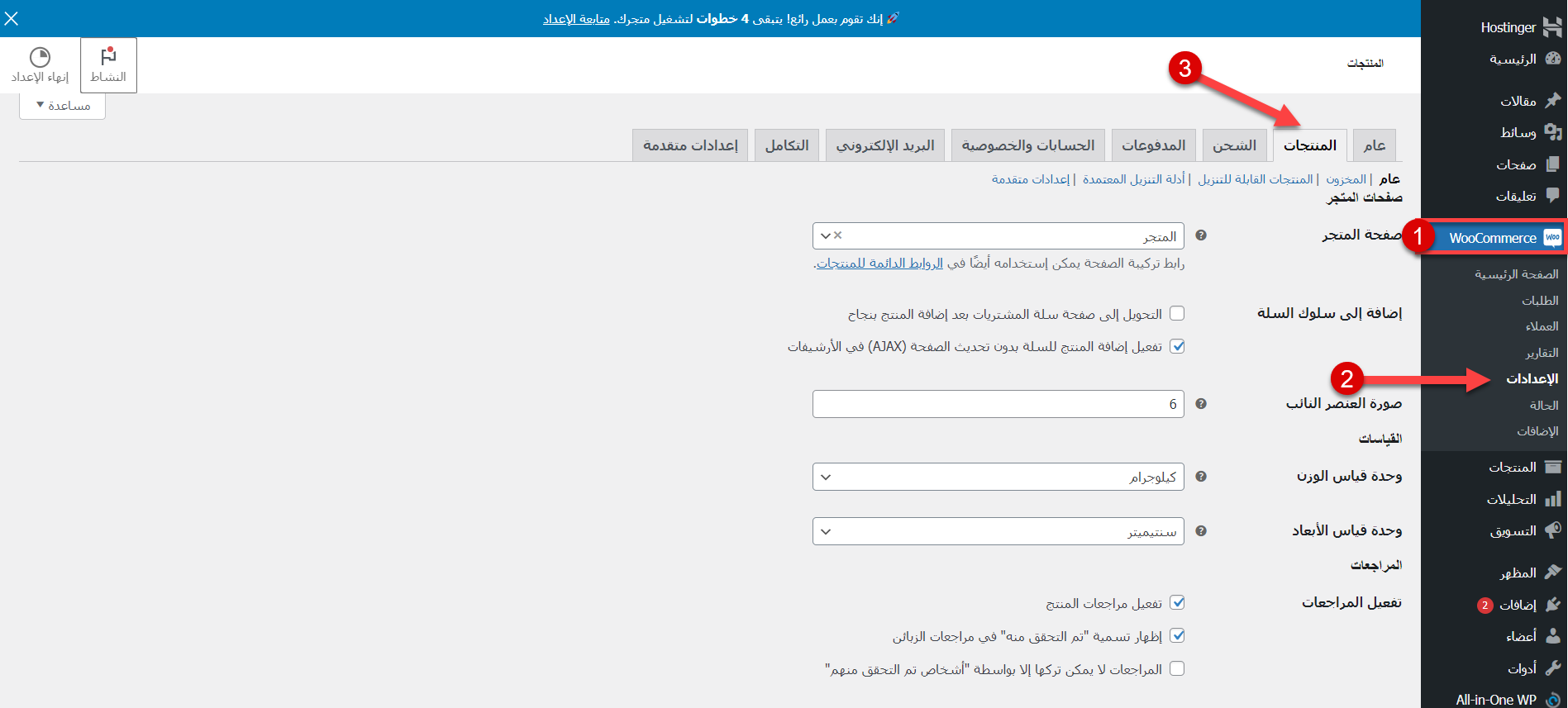Click the تعليقات comments bubble icon
The width and height of the screenshot is (1568, 708).
pyautogui.click(x=1552, y=196)
